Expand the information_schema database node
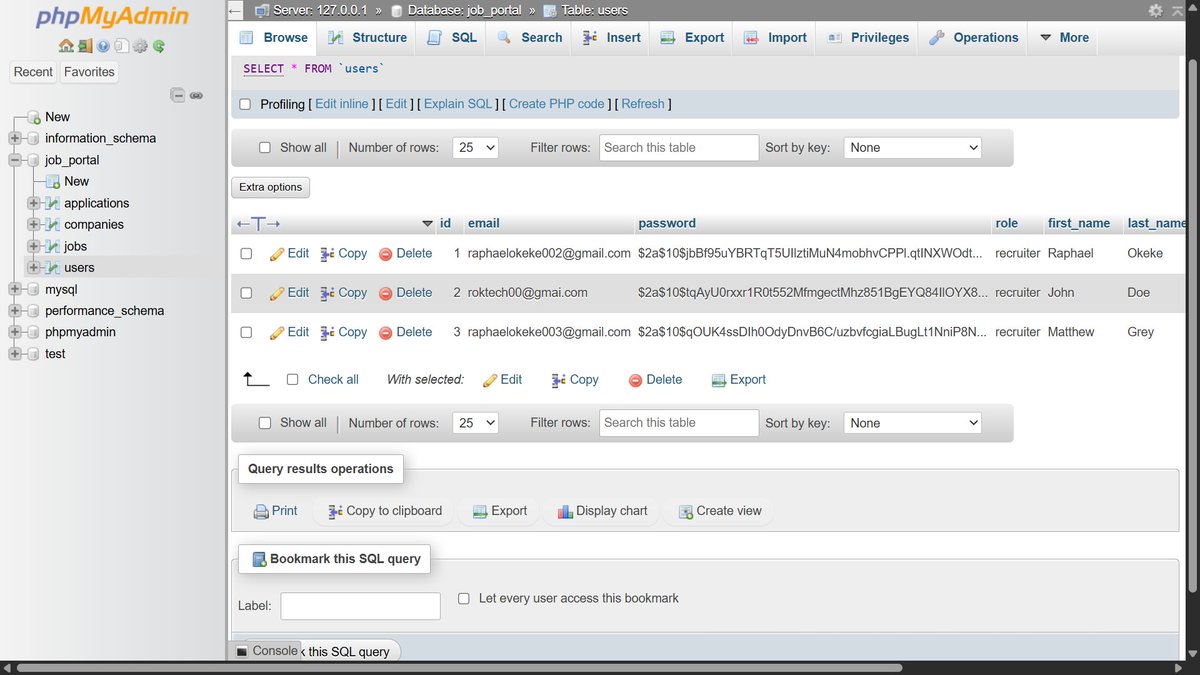This screenshot has height=675, width=1200. pyautogui.click(x=15, y=138)
